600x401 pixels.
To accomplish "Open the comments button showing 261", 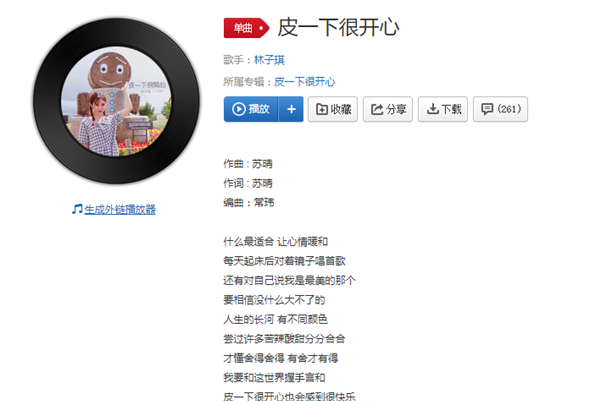I will pyautogui.click(x=501, y=109).
